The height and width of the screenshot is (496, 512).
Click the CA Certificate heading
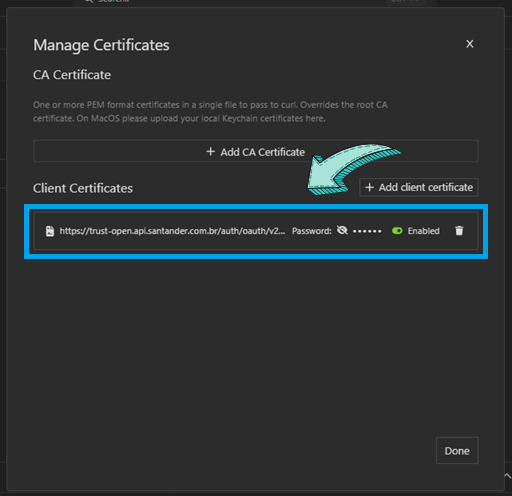[72, 75]
